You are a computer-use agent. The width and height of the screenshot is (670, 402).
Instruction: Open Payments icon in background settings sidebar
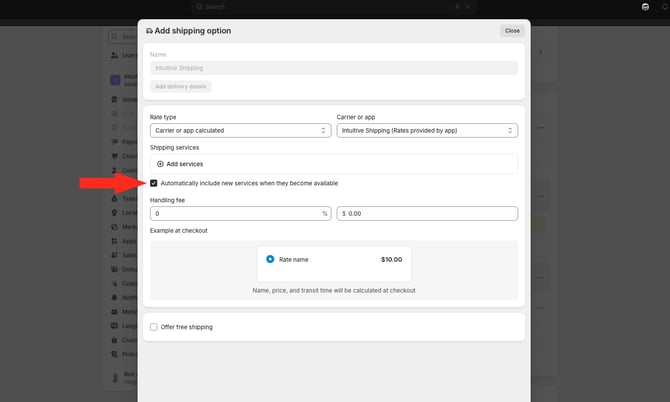115,142
